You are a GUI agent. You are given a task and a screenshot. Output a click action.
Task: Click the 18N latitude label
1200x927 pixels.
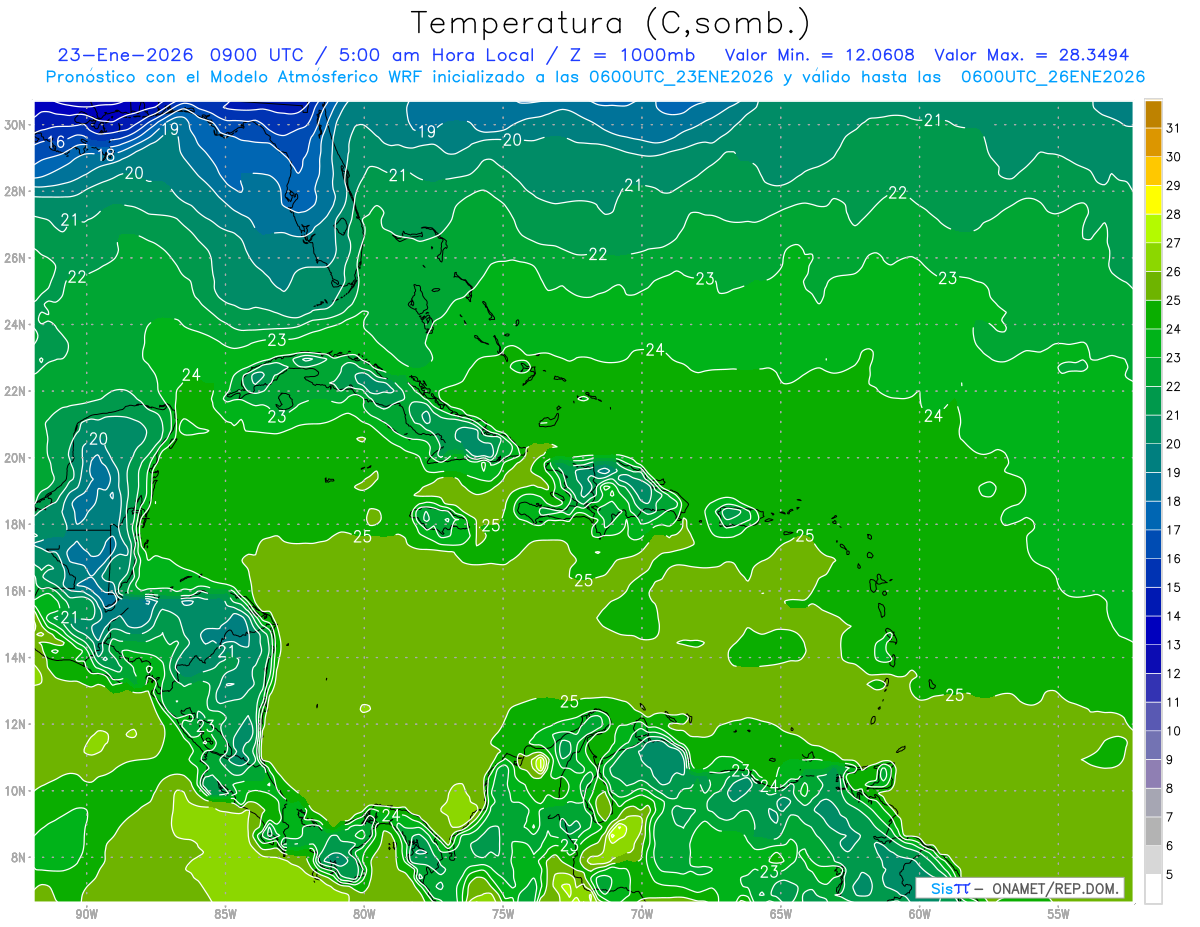17,524
